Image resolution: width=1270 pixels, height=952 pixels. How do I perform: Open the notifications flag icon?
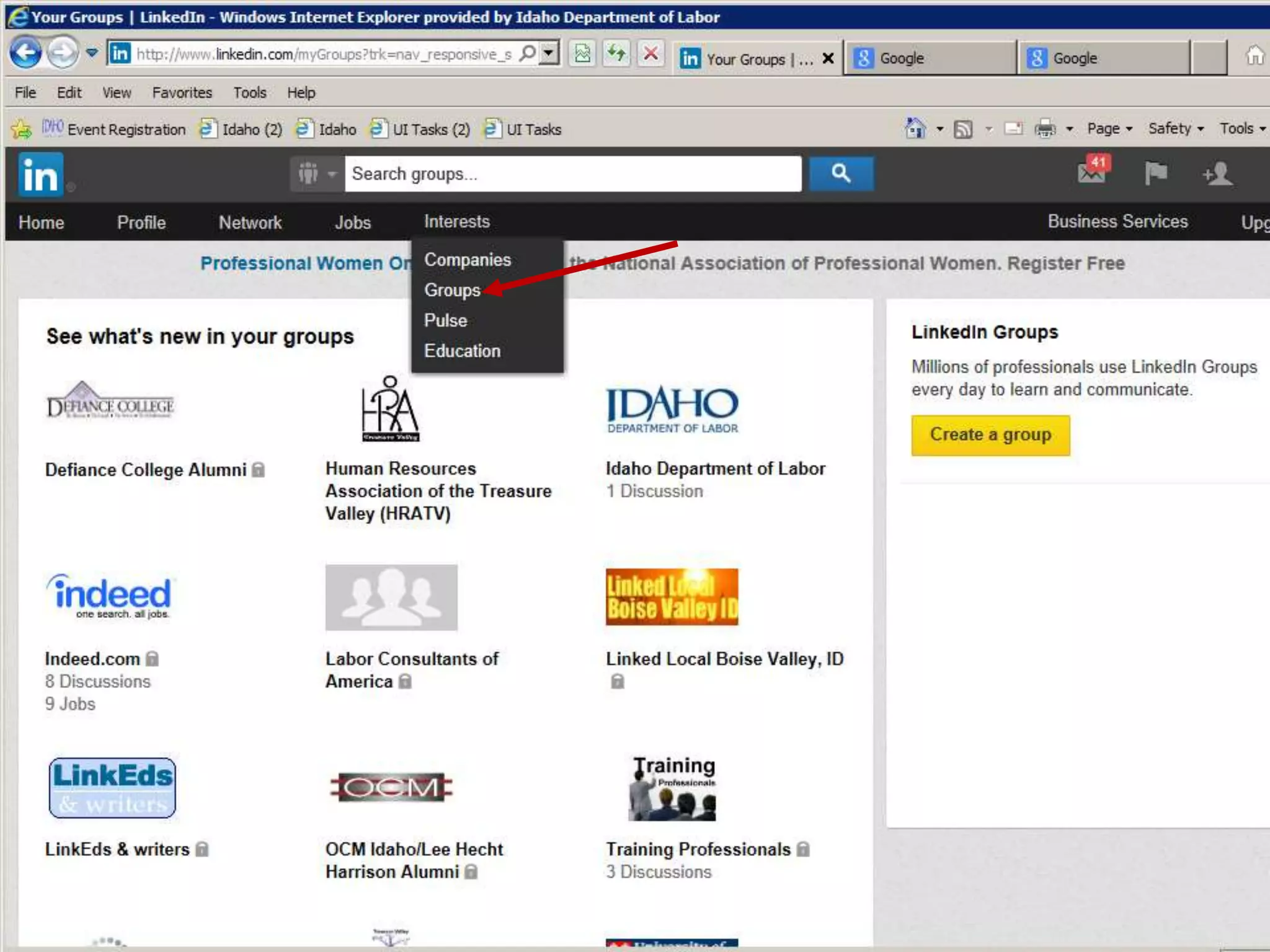(1155, 173)
